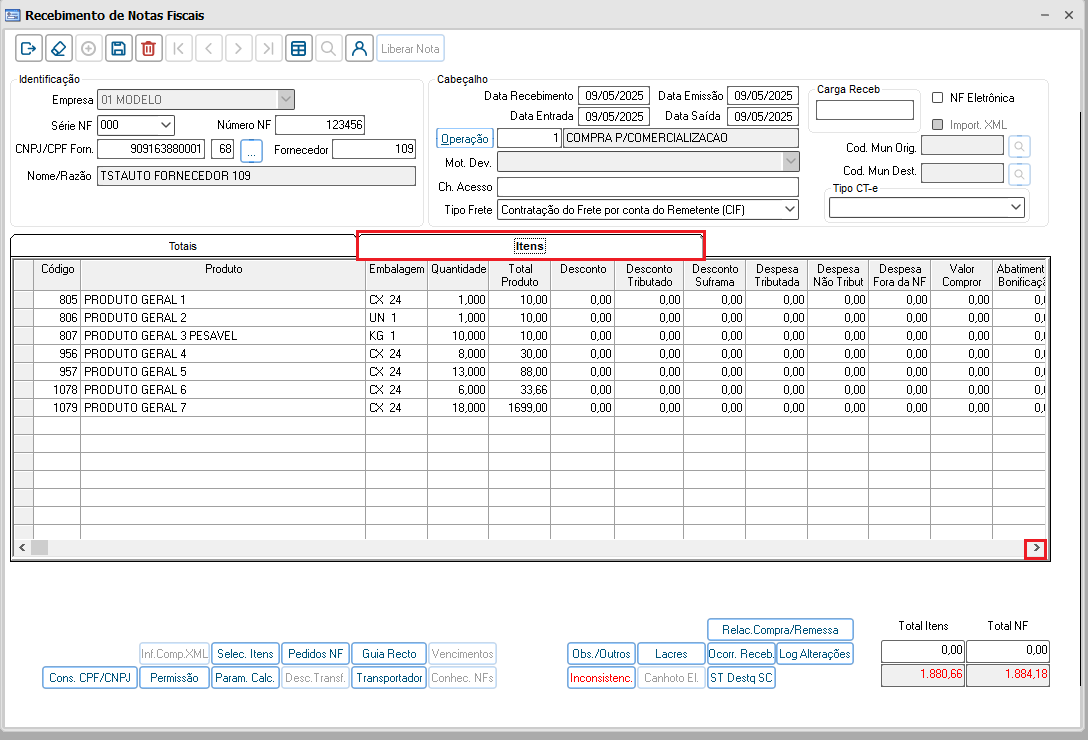Open the table grid view icon

click(297, 48)
